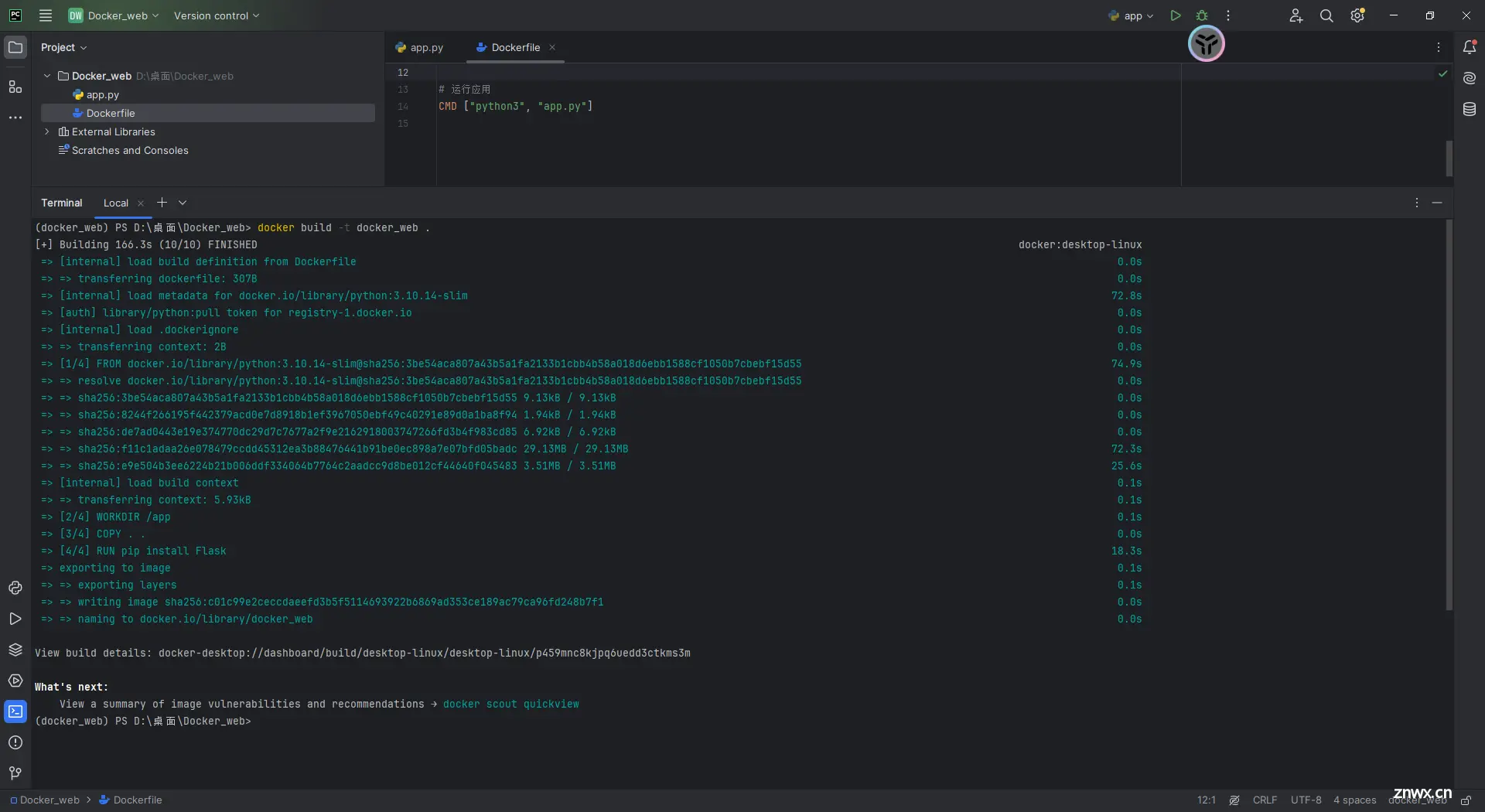
Task: Open the Docker_web project dropdown
Action: coord(114,15)
